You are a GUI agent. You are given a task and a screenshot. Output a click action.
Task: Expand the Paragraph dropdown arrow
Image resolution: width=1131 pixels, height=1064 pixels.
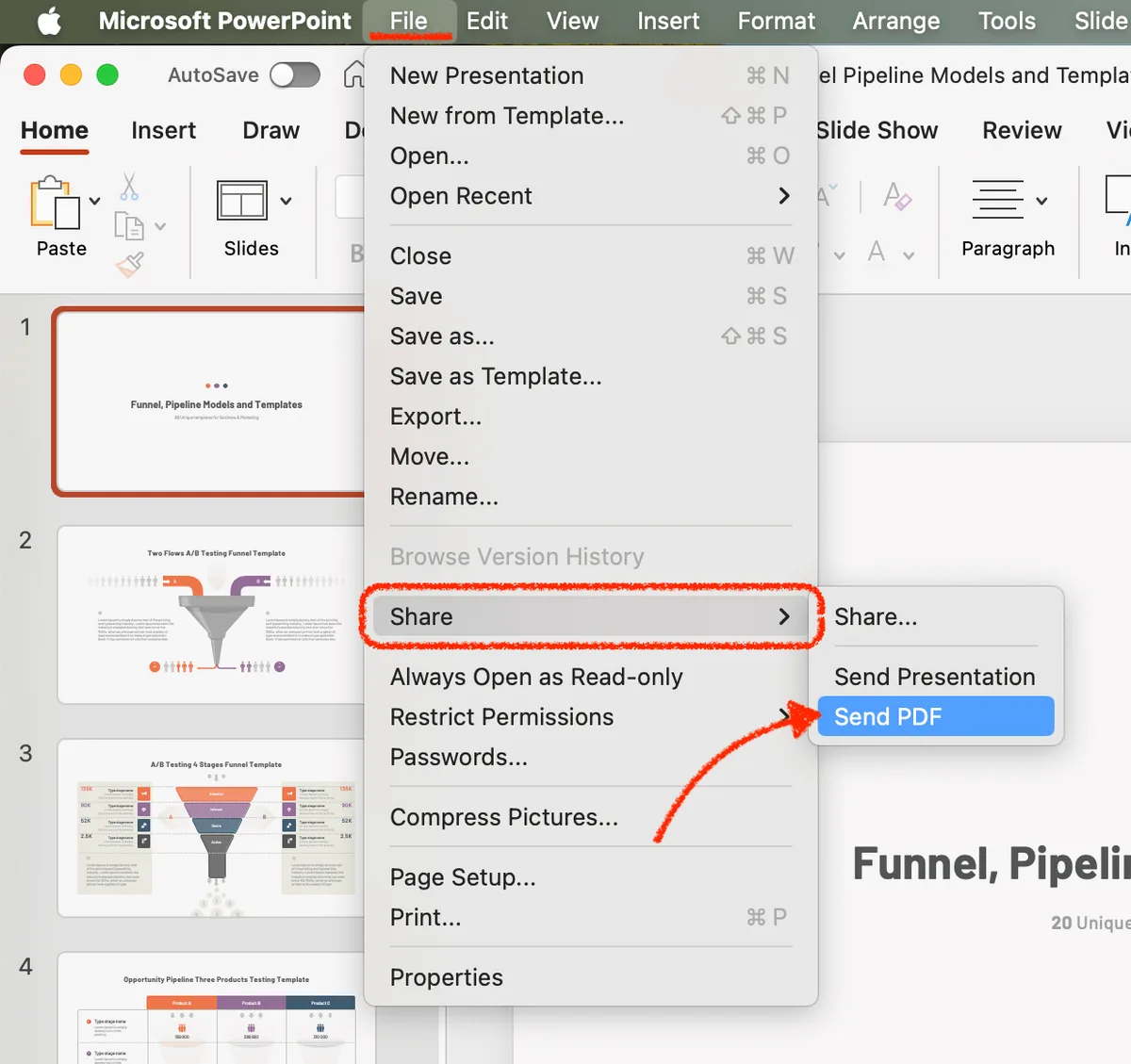1041,201
